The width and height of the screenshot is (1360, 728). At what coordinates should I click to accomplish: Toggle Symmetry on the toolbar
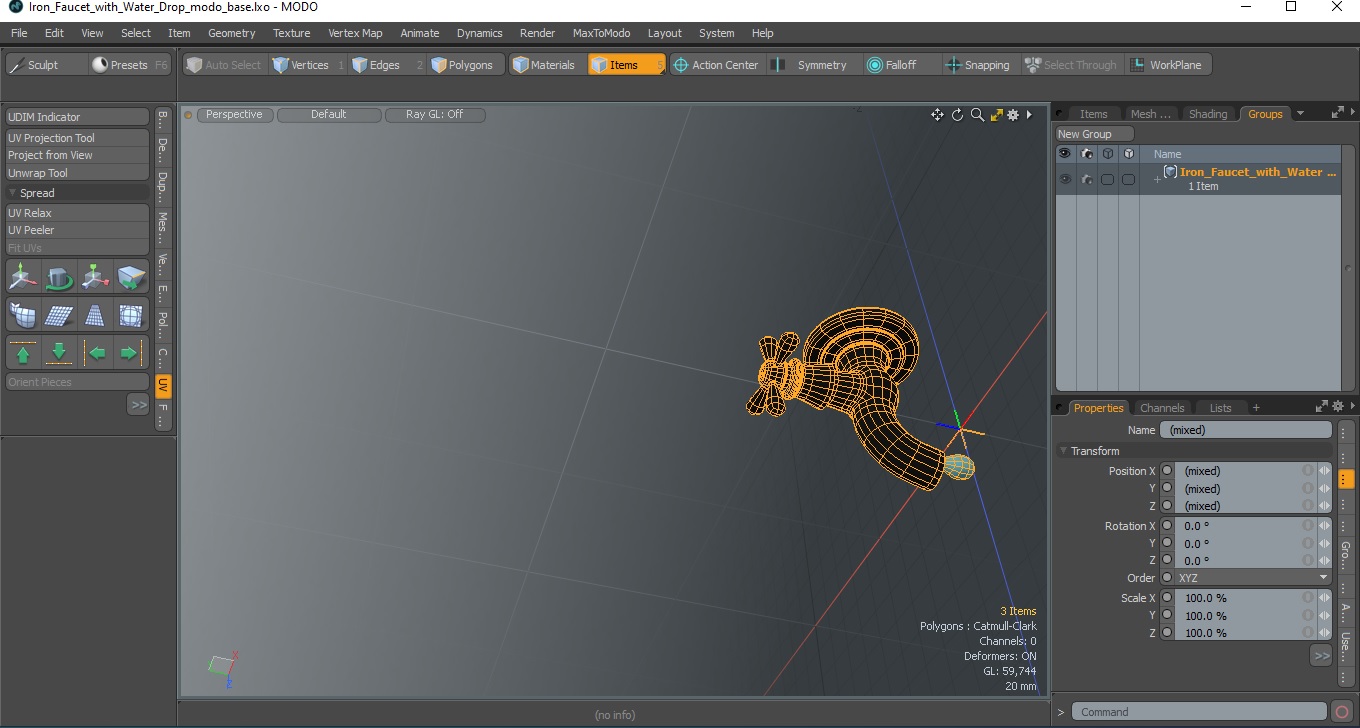point(813,65)
